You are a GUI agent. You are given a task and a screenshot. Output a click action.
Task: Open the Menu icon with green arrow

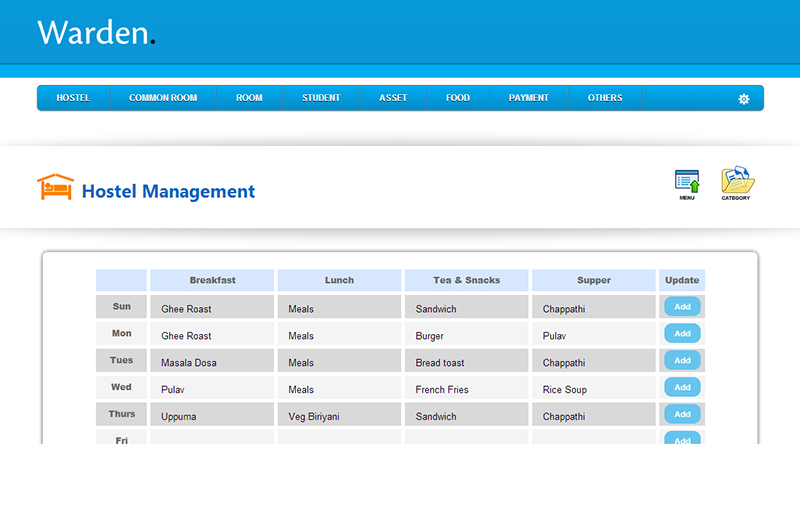point(687,182)
